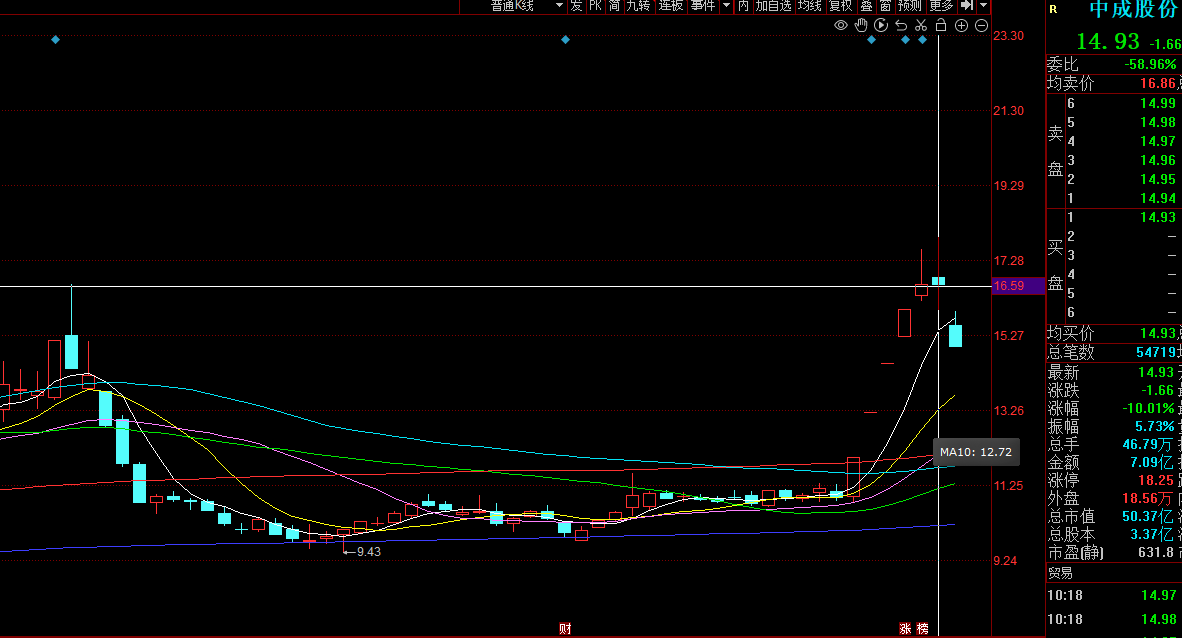Select buy level 1 price 14.93
Image resolution: width=1182 pixels, height=638 pixels.
[x=1158, y=217]
